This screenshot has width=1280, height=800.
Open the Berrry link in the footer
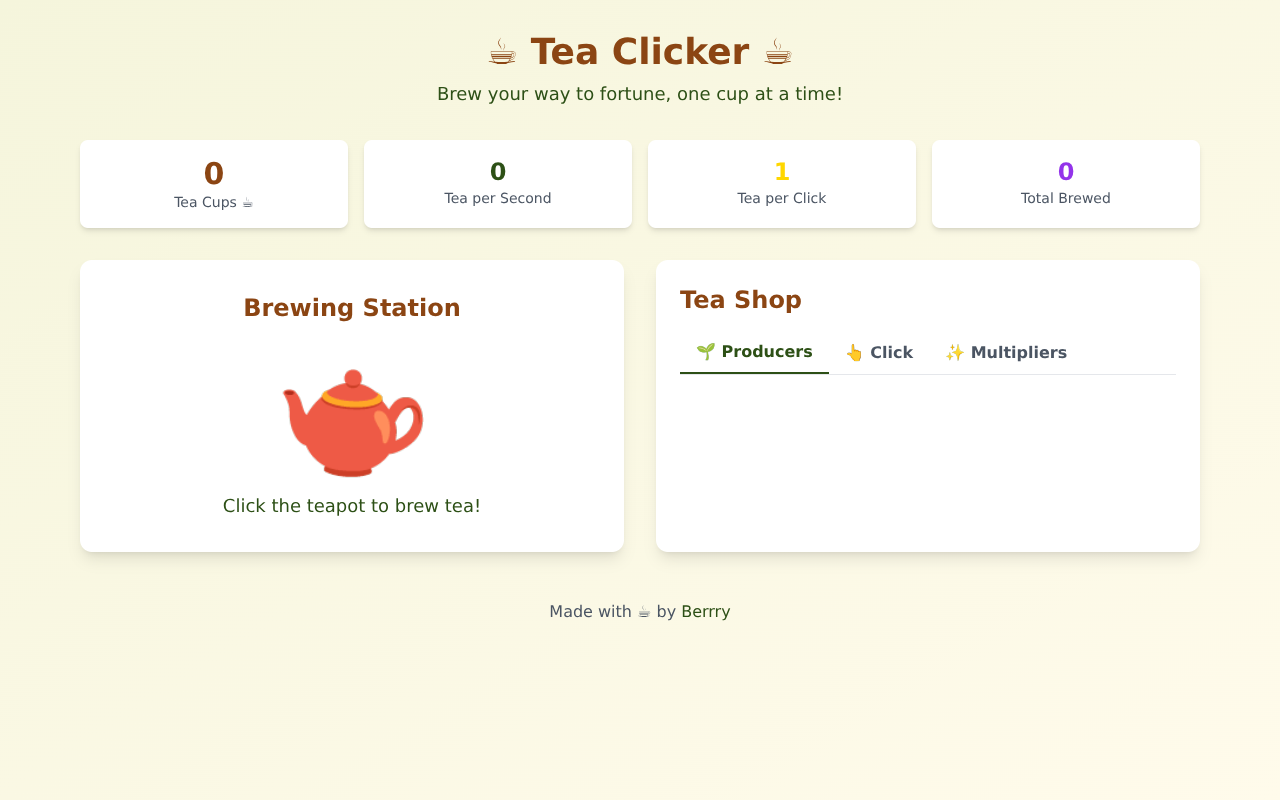706,611
